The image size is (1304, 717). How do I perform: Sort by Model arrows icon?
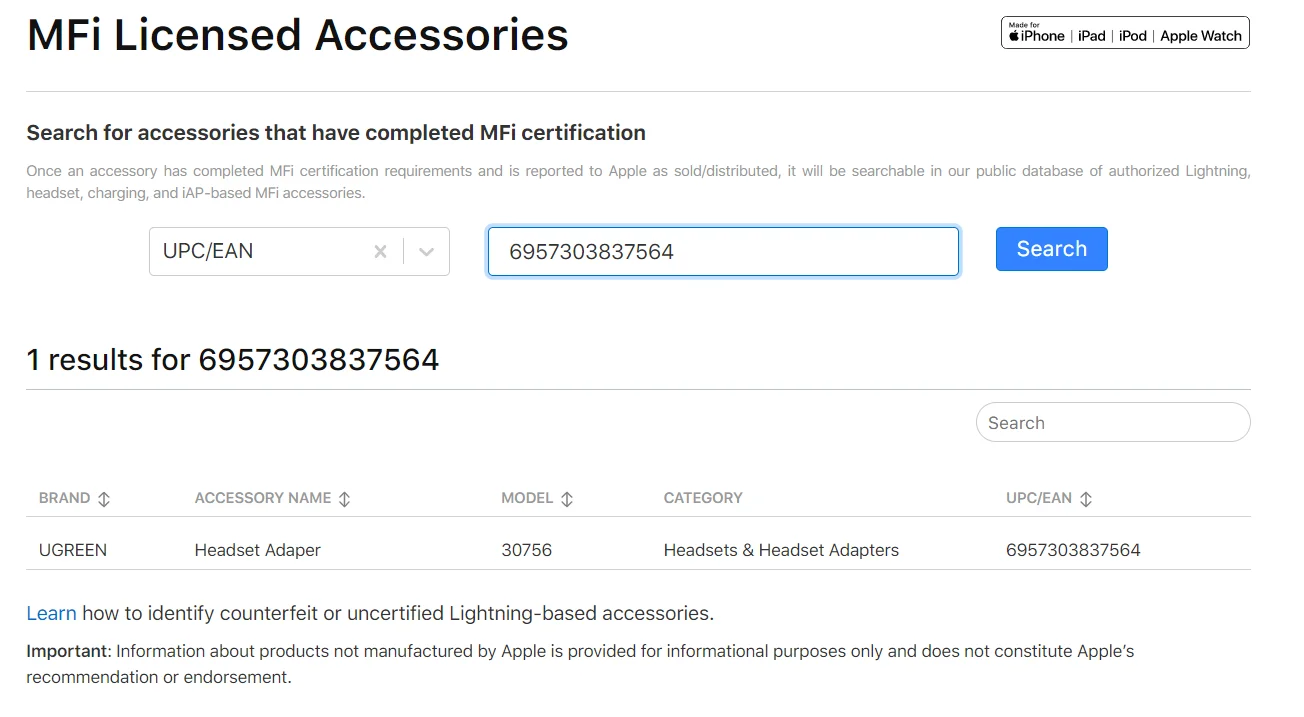click(567, 499)
